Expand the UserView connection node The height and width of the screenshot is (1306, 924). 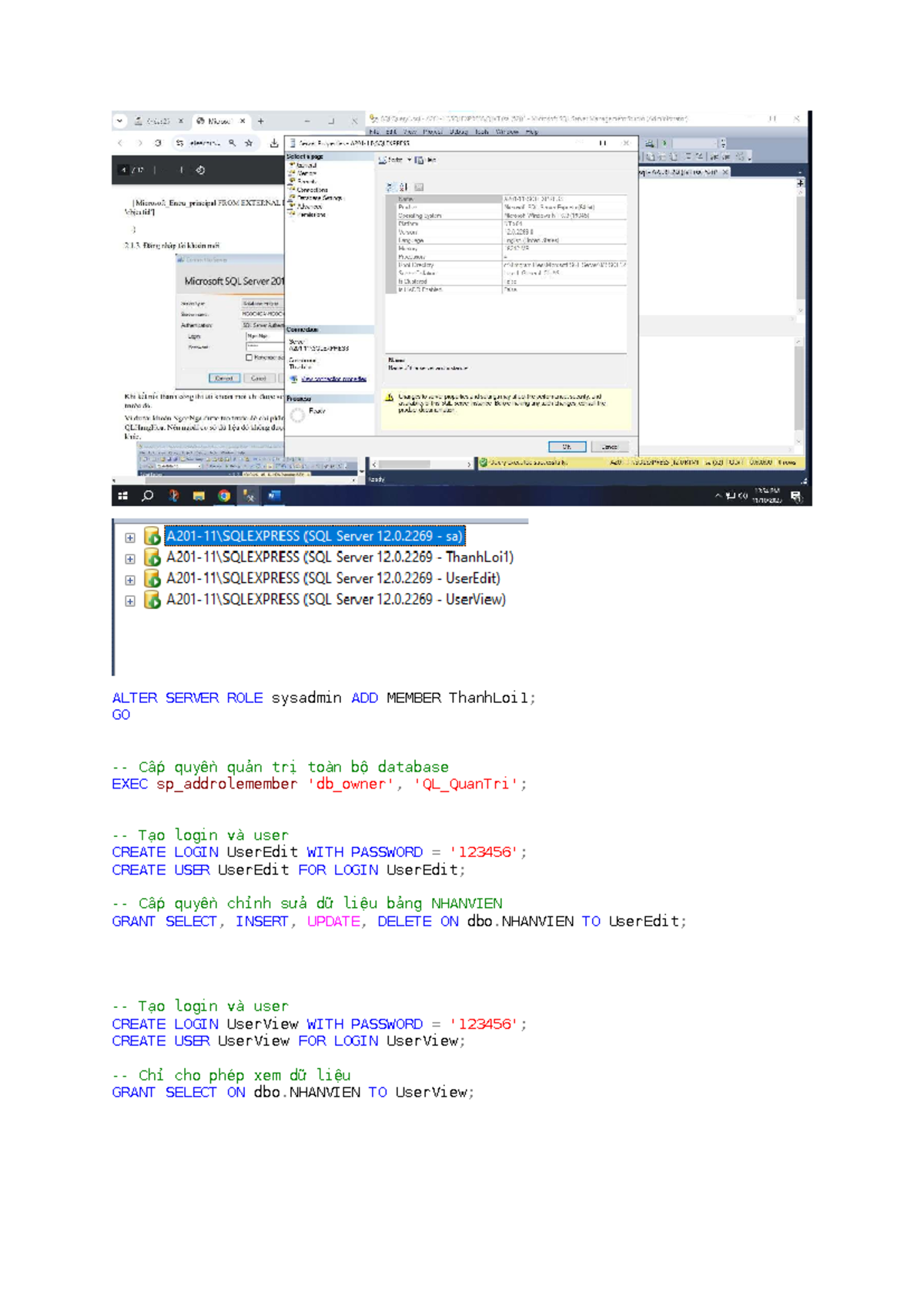130,601
